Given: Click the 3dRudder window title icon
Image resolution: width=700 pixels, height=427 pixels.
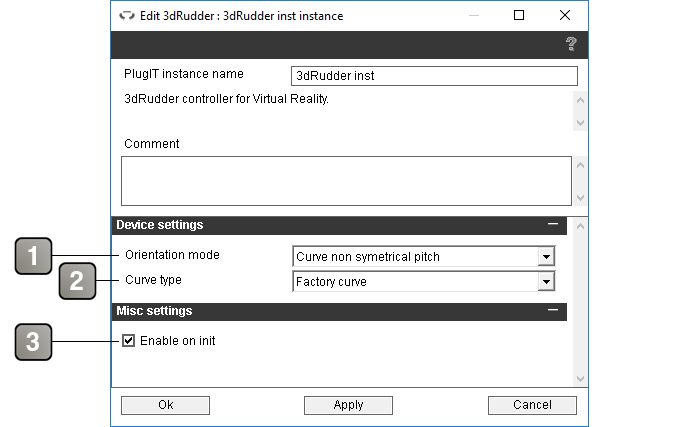Looking at the screenshot, I should click(x=127, y=16).
